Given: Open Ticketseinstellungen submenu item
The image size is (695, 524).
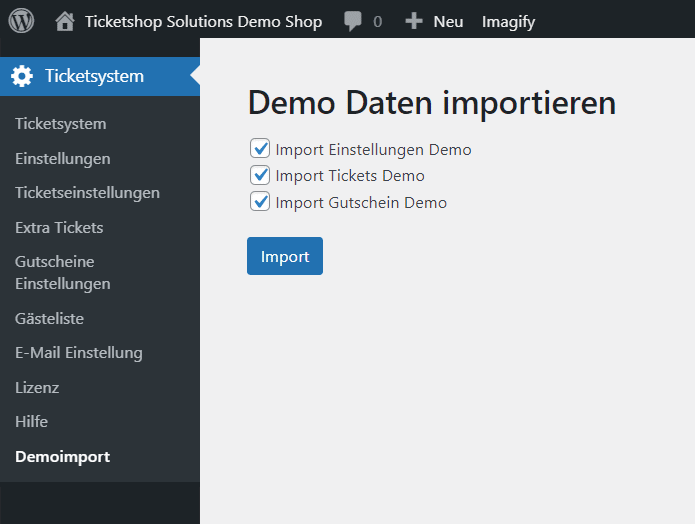Looking at the screenshot, I should pyautogui.click(x=87, y=193).
